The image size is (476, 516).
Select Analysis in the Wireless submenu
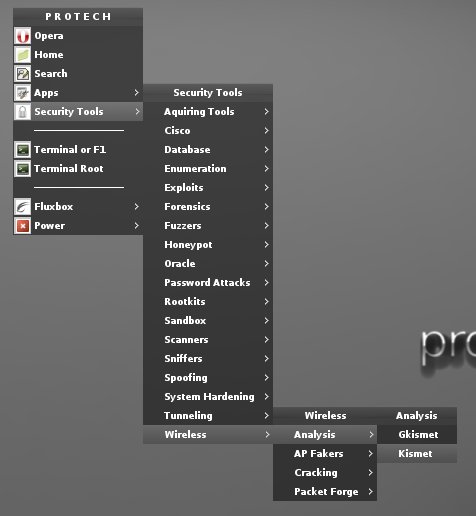click(325, 435)
